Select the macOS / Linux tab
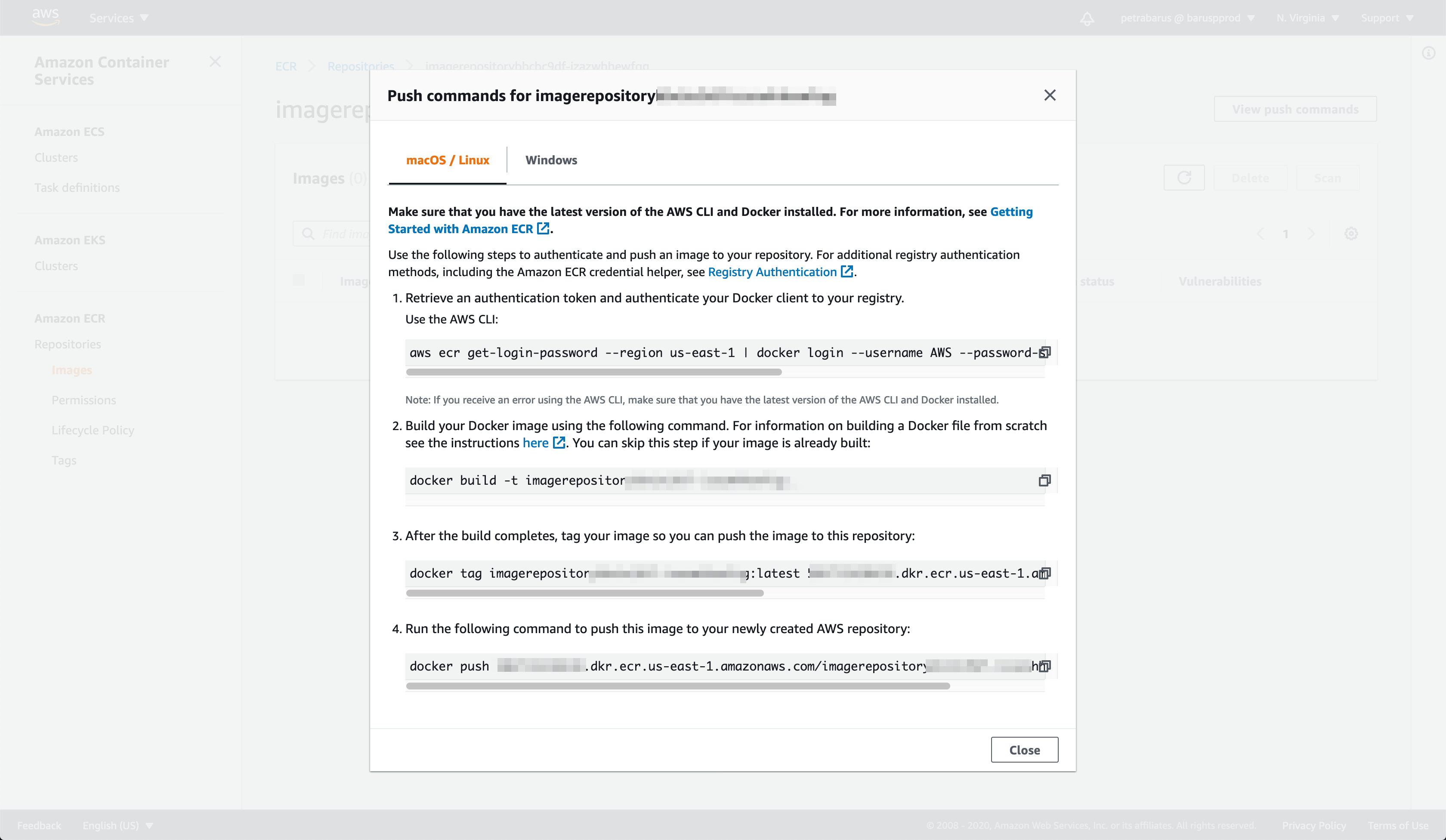 (447, 160)
